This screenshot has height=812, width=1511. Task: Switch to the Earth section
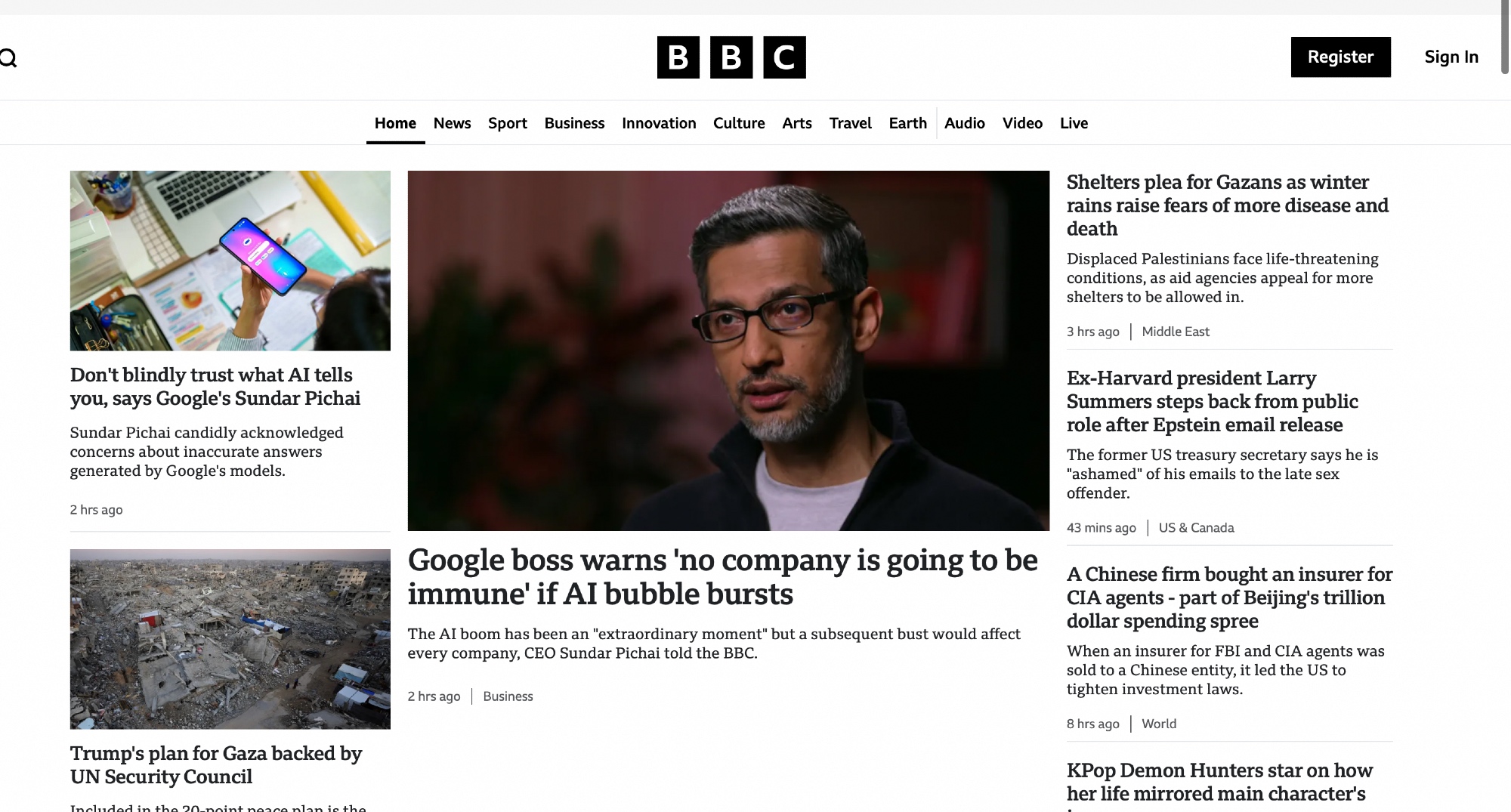tap(907, 123)
